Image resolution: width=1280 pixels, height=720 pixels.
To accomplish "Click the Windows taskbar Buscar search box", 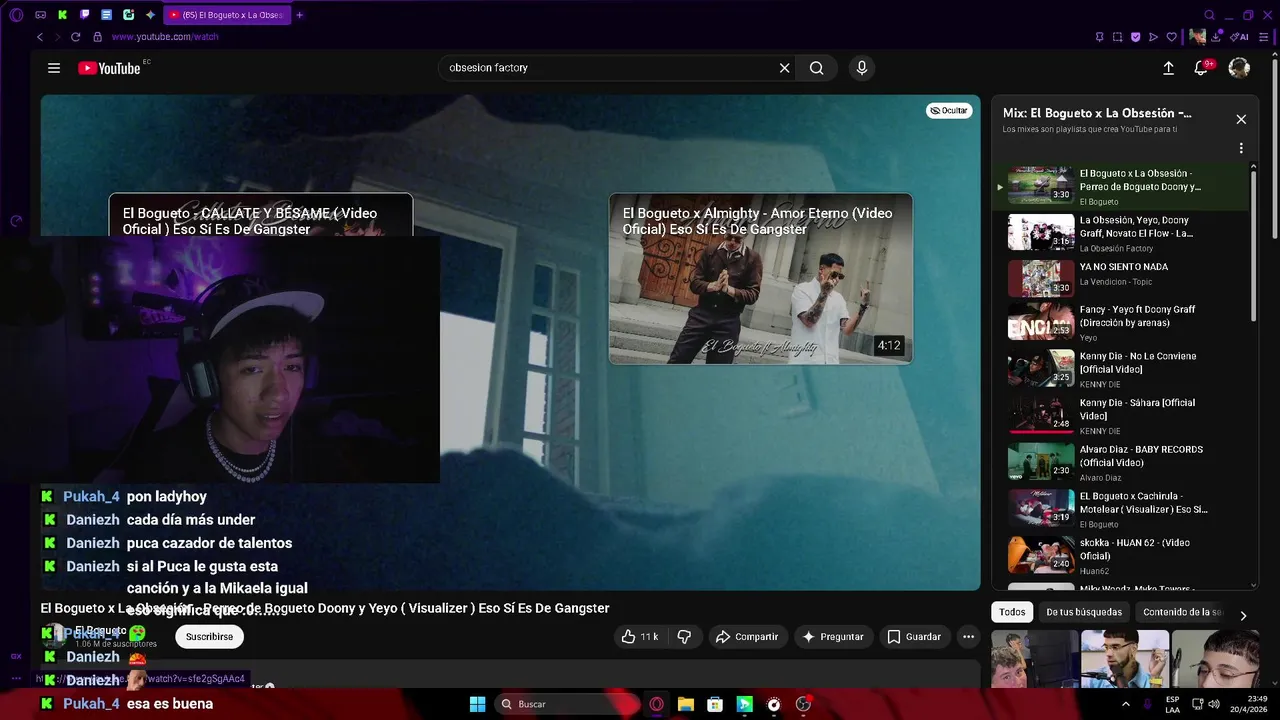I will [x=565, y=704].
